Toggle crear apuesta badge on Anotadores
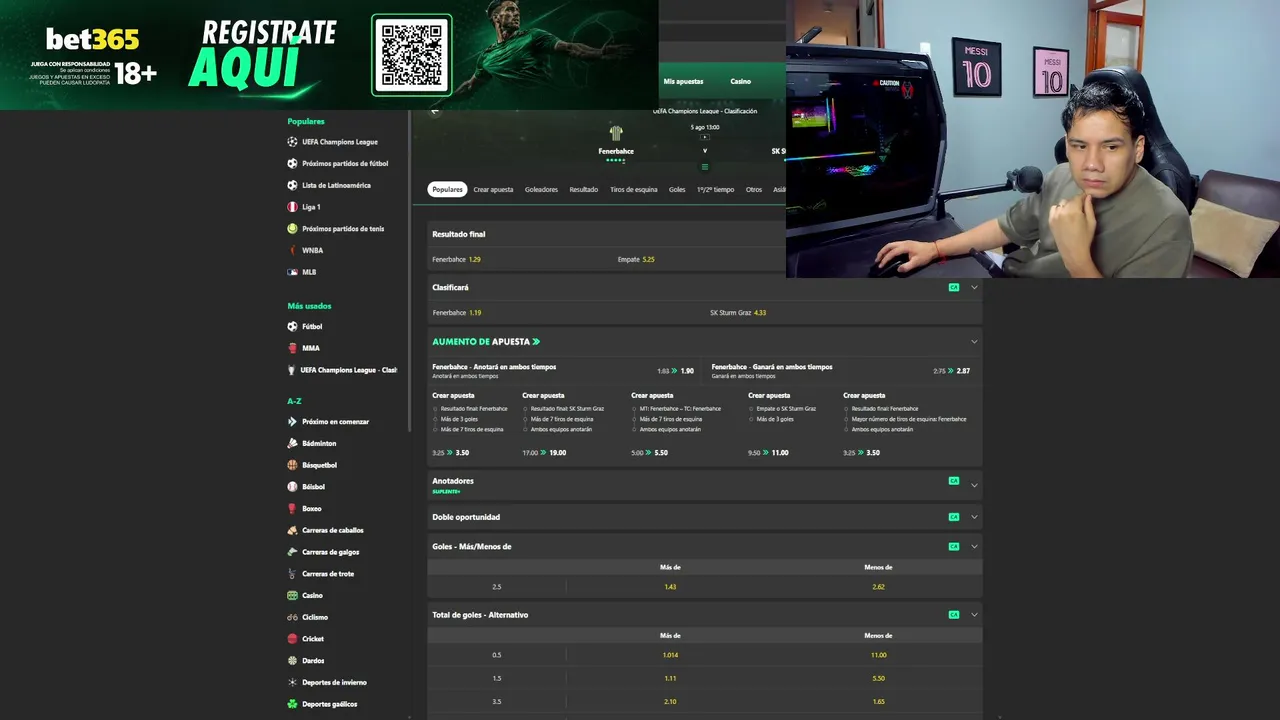The height and width of the screenshot is (720, 1280). (x=954, y=481)
